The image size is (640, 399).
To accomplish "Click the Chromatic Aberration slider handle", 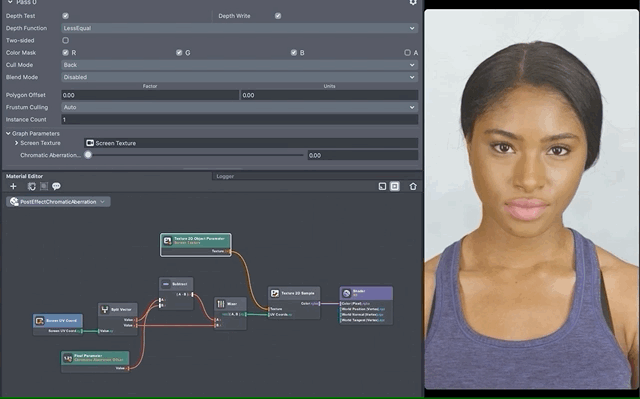I will 88,155.
